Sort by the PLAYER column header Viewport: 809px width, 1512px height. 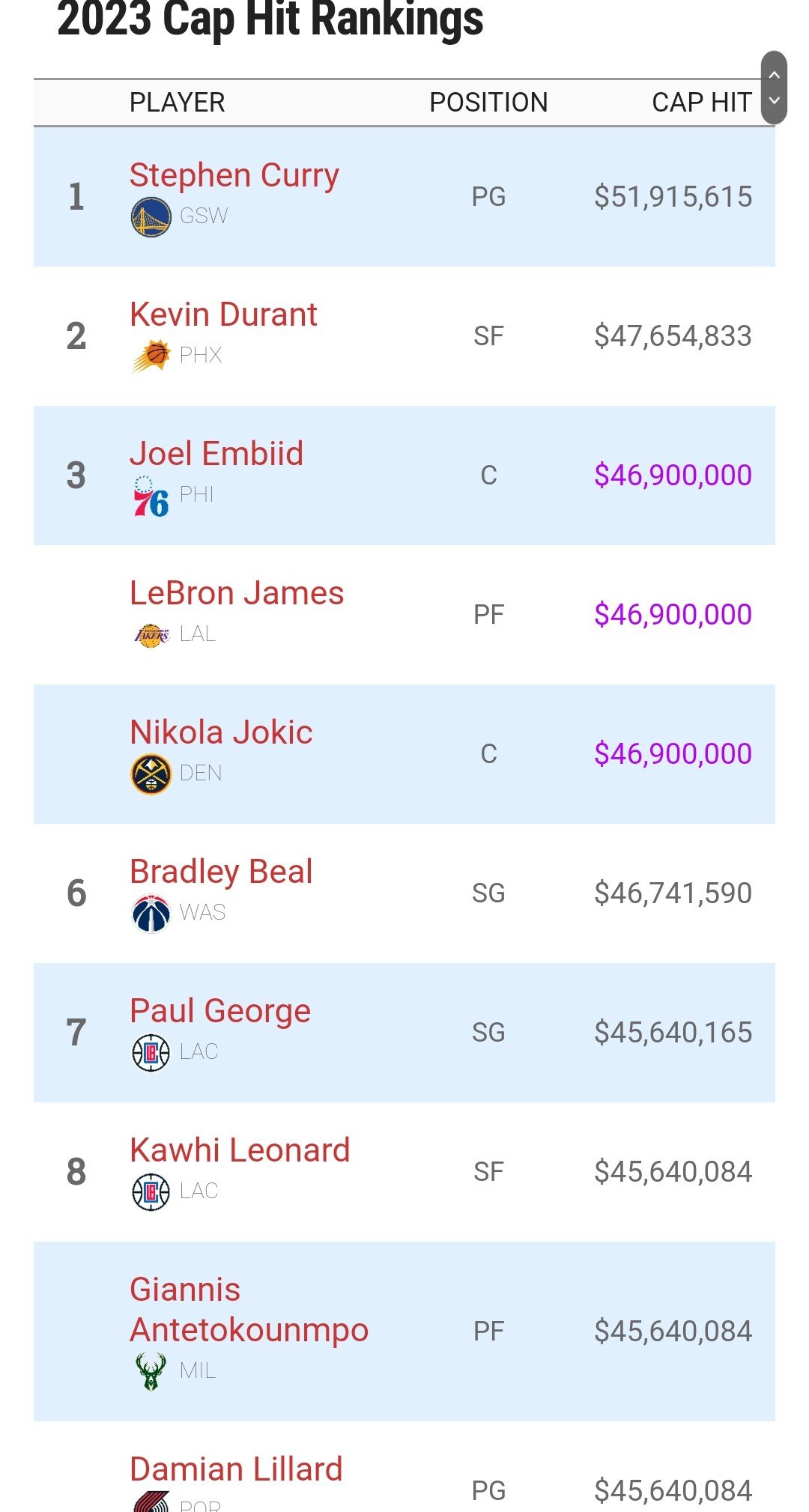point(178,103)
